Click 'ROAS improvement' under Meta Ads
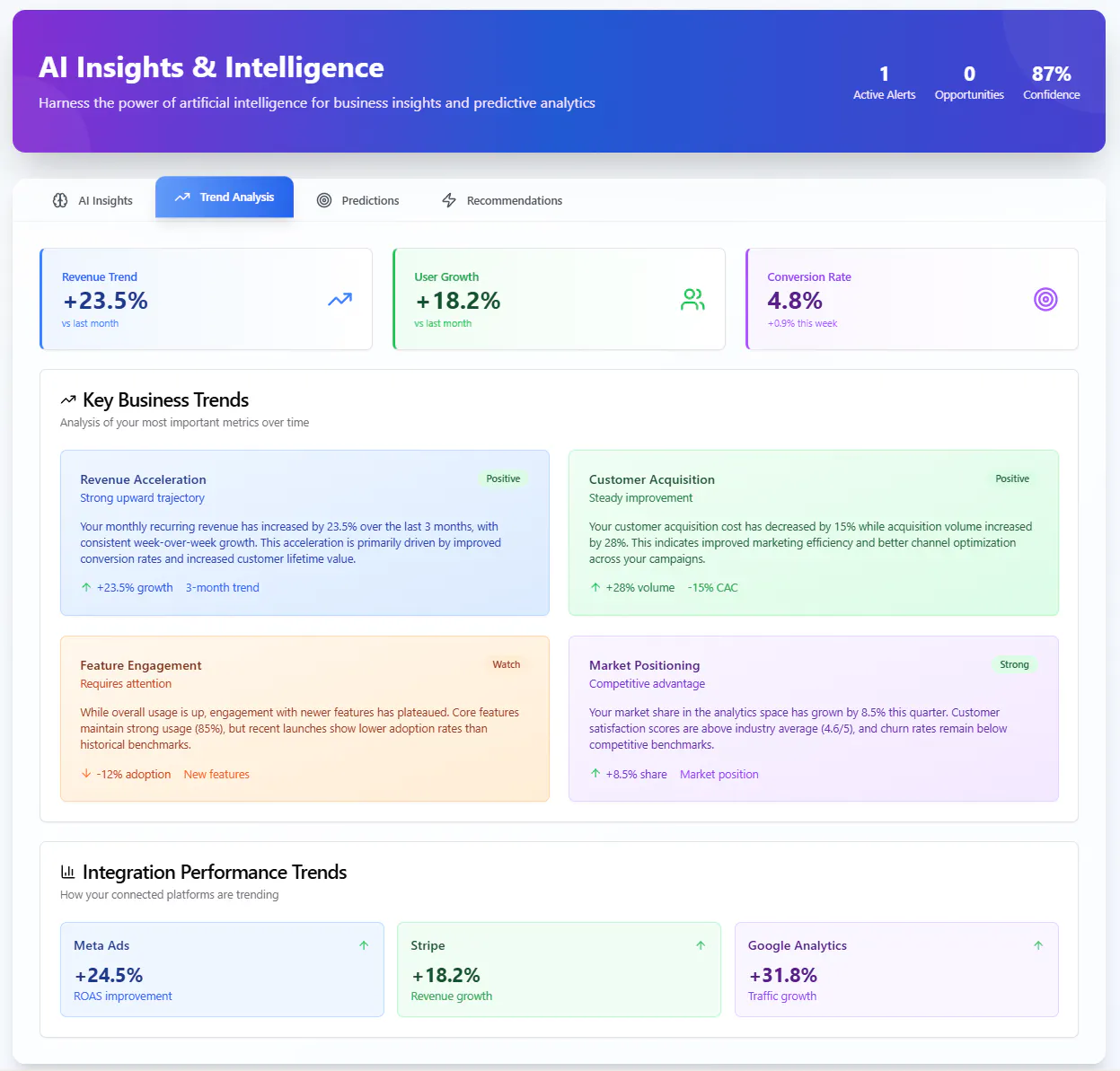Image resolution: width=1120 pixels, height=1071 pixels. point(123,996)
